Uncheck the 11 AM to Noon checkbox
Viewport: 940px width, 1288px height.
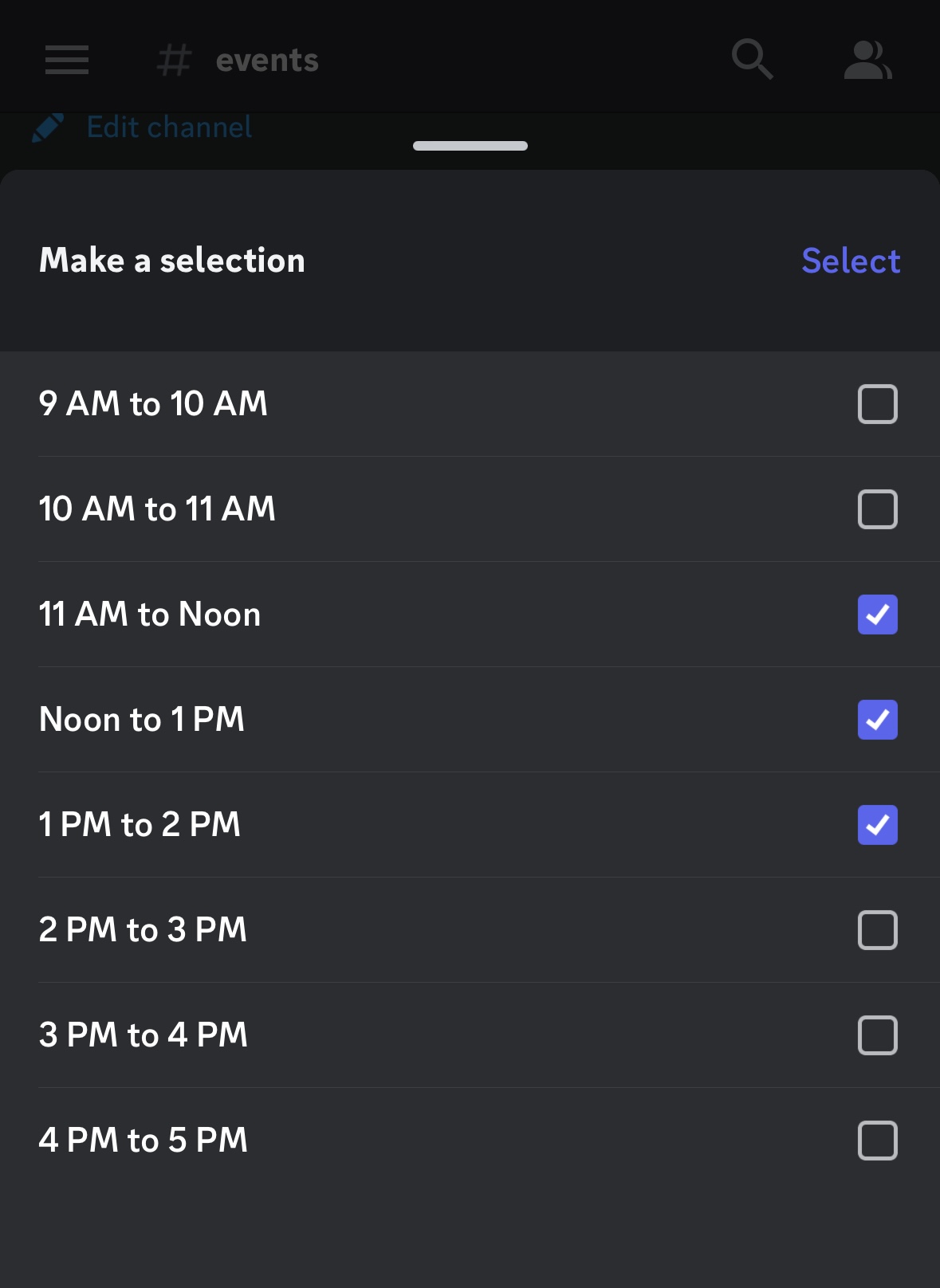[x=877, y=615]
